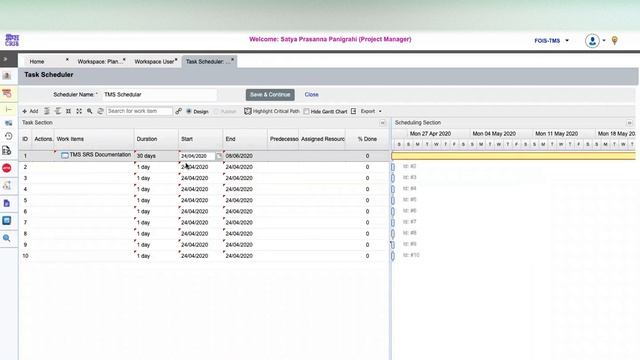Click the fullscreen expand toolbar icon
Screen dimensions: 640x360
pyautogui.click(x=79, y=111)
